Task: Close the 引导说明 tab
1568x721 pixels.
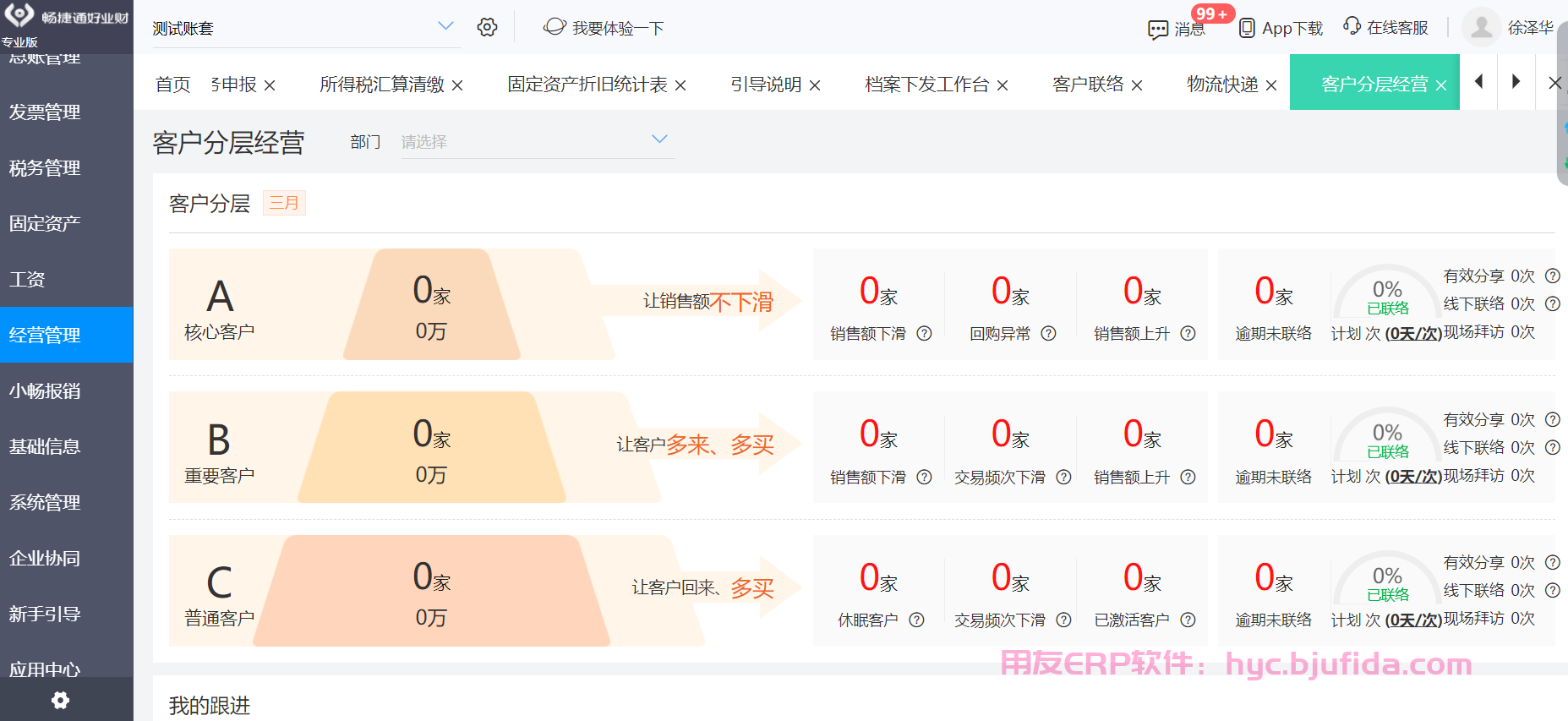Action: coord(815,85)
